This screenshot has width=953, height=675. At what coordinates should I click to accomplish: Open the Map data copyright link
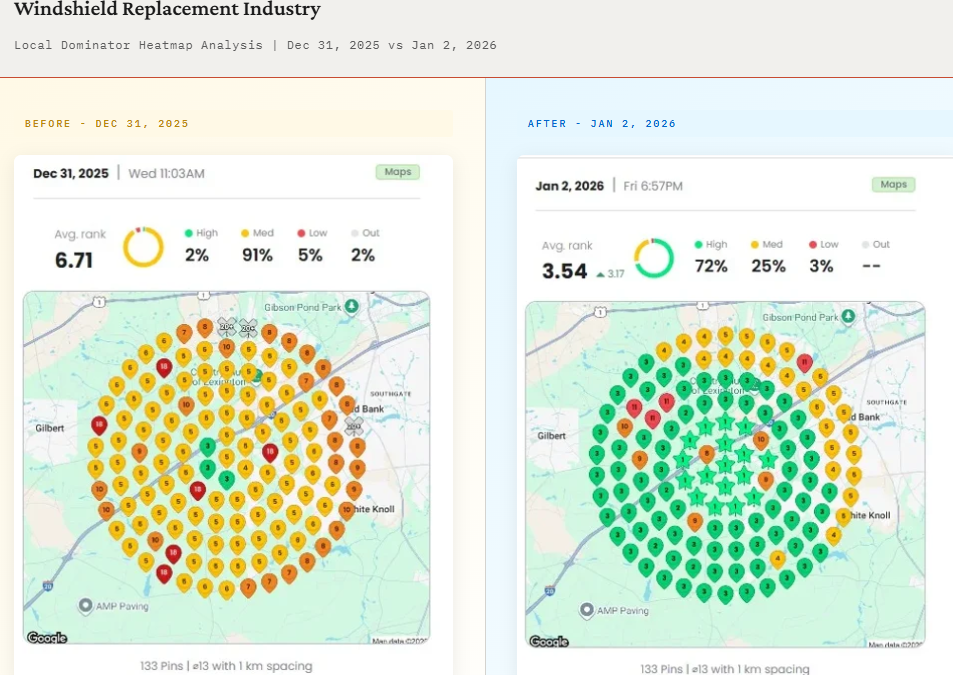click(x=400, y=640)
